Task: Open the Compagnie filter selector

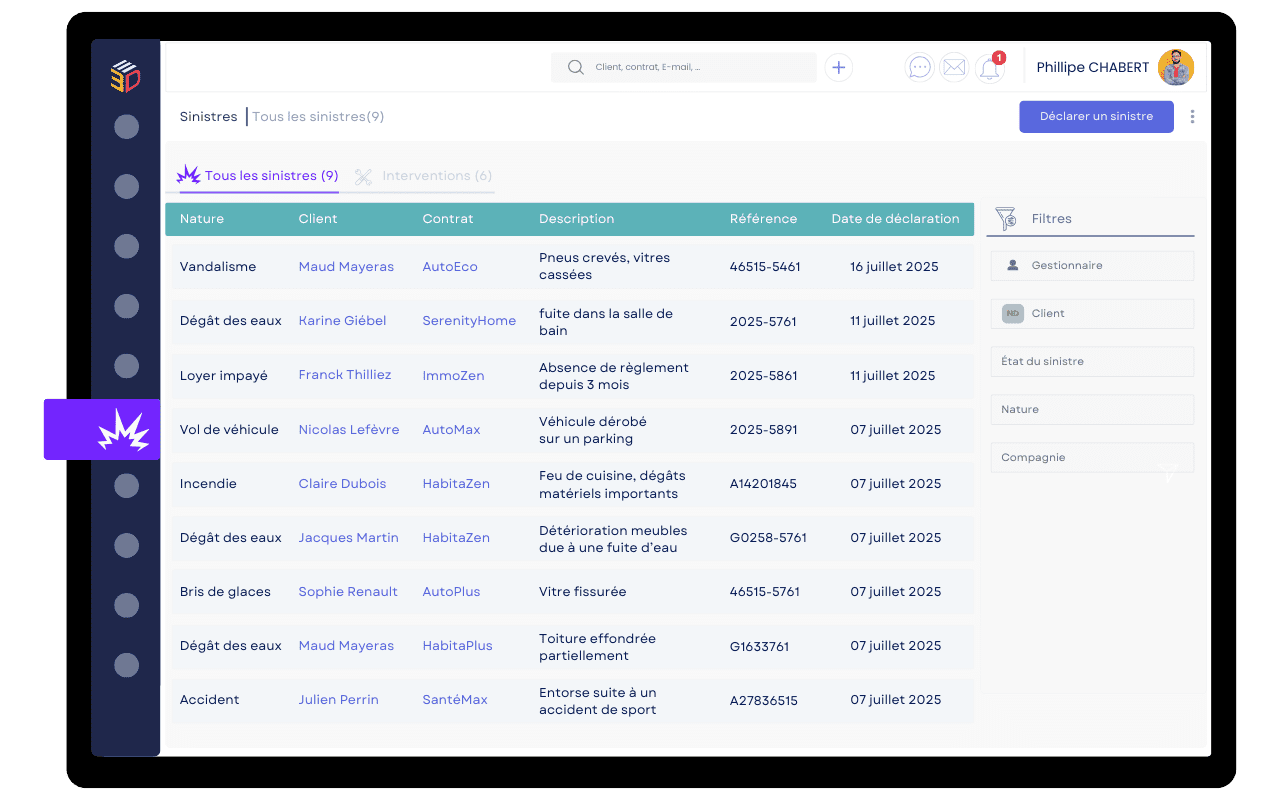Action: pos(1092,457)
